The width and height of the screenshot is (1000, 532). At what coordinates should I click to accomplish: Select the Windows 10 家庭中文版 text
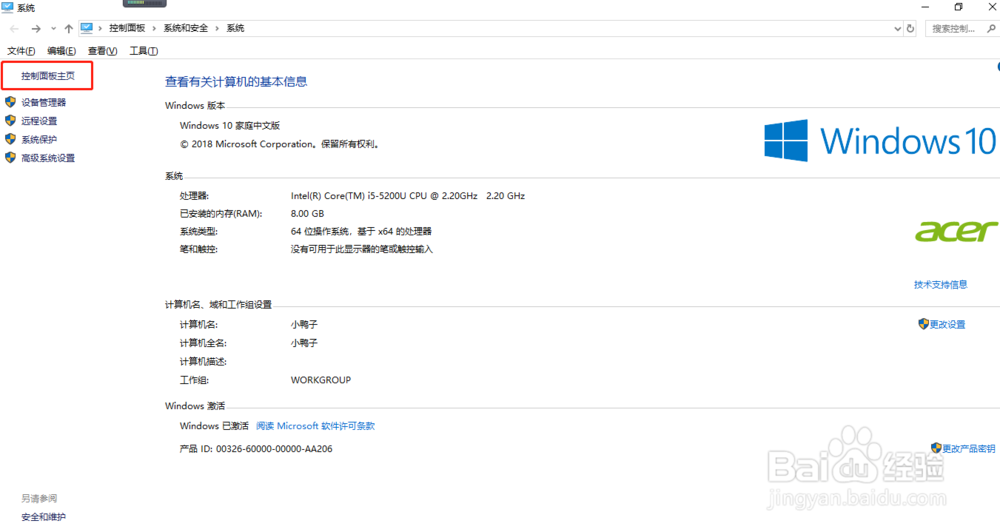(x=230, y=126)
